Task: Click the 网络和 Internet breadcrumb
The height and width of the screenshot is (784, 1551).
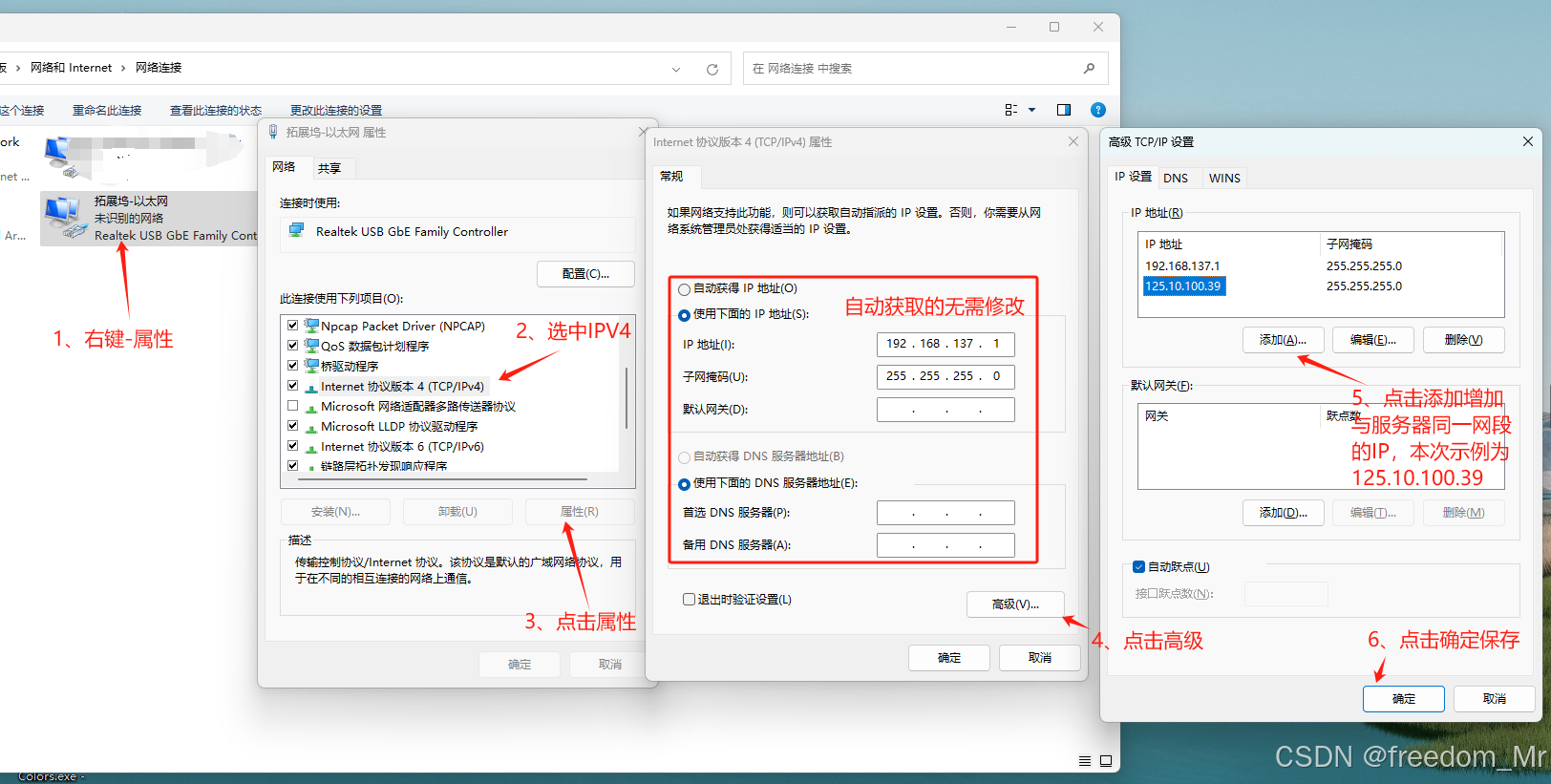Action: coord(72,68)
